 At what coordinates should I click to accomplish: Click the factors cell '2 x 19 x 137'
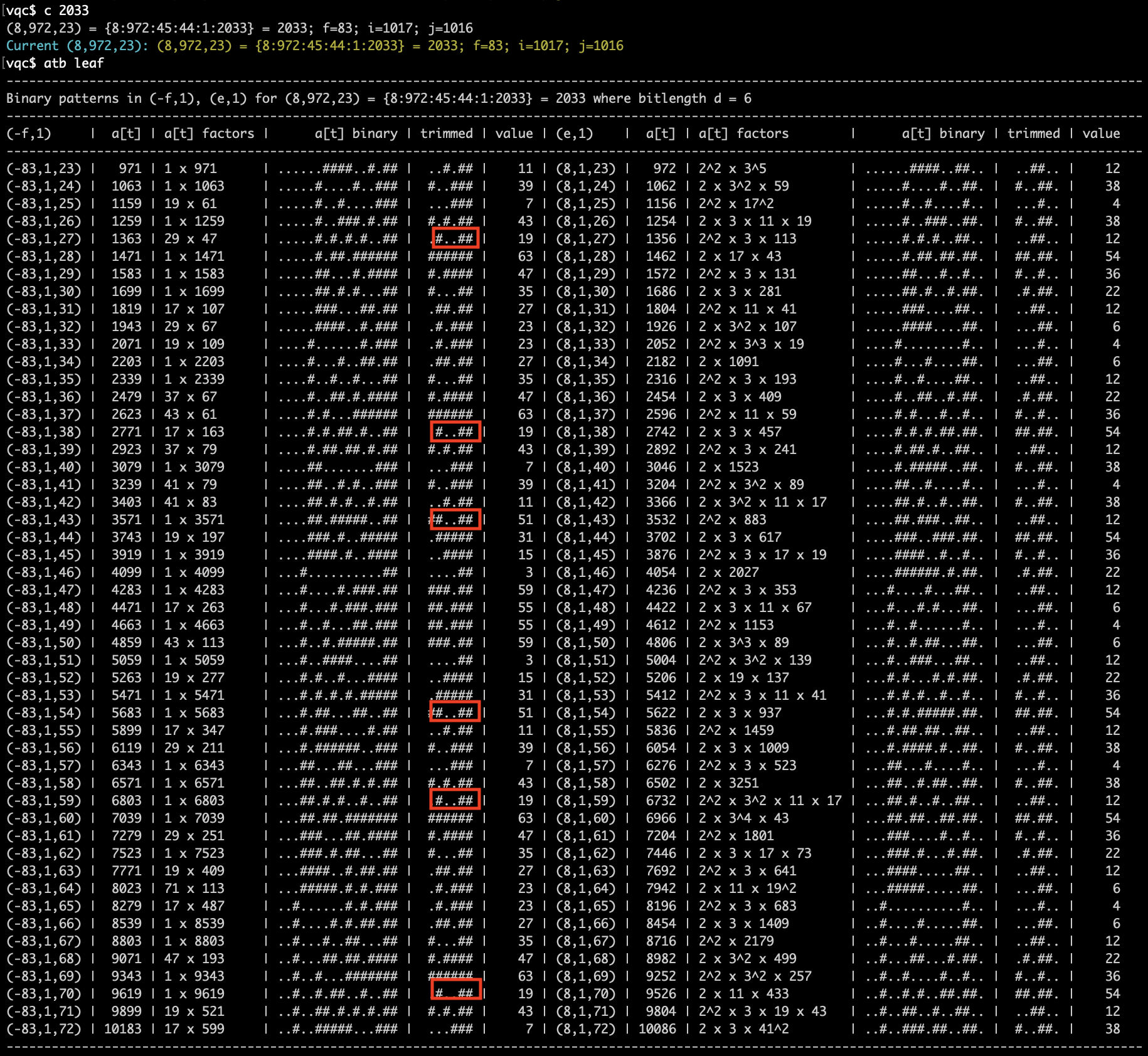pyautogui.click(x=744, y=678)
